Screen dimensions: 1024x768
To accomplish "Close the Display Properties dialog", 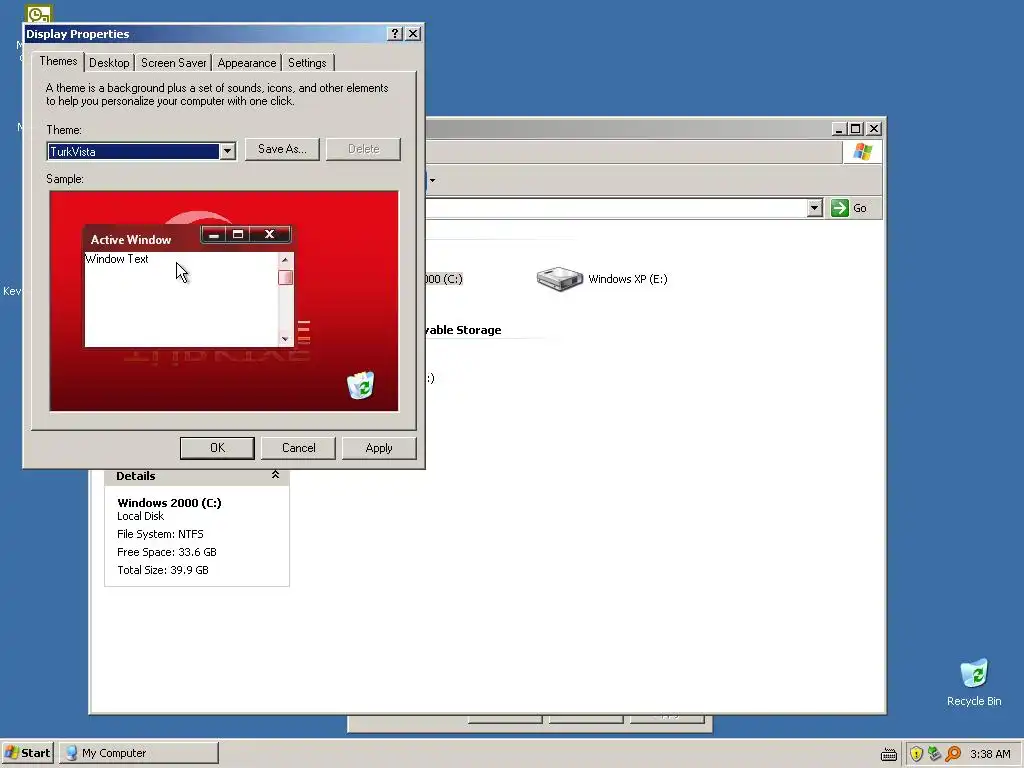I will [413, 34].
